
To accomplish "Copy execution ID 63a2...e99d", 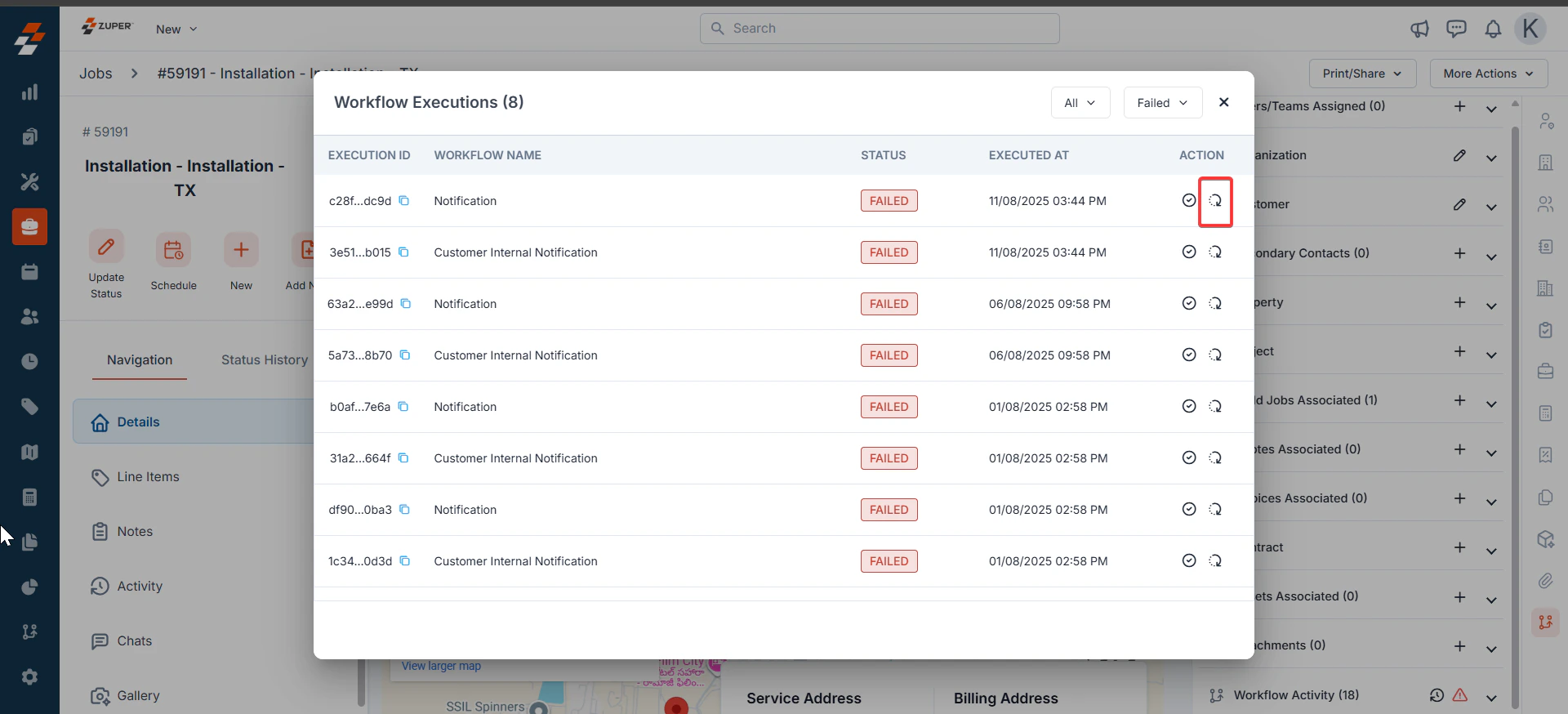I will point(405,304).
